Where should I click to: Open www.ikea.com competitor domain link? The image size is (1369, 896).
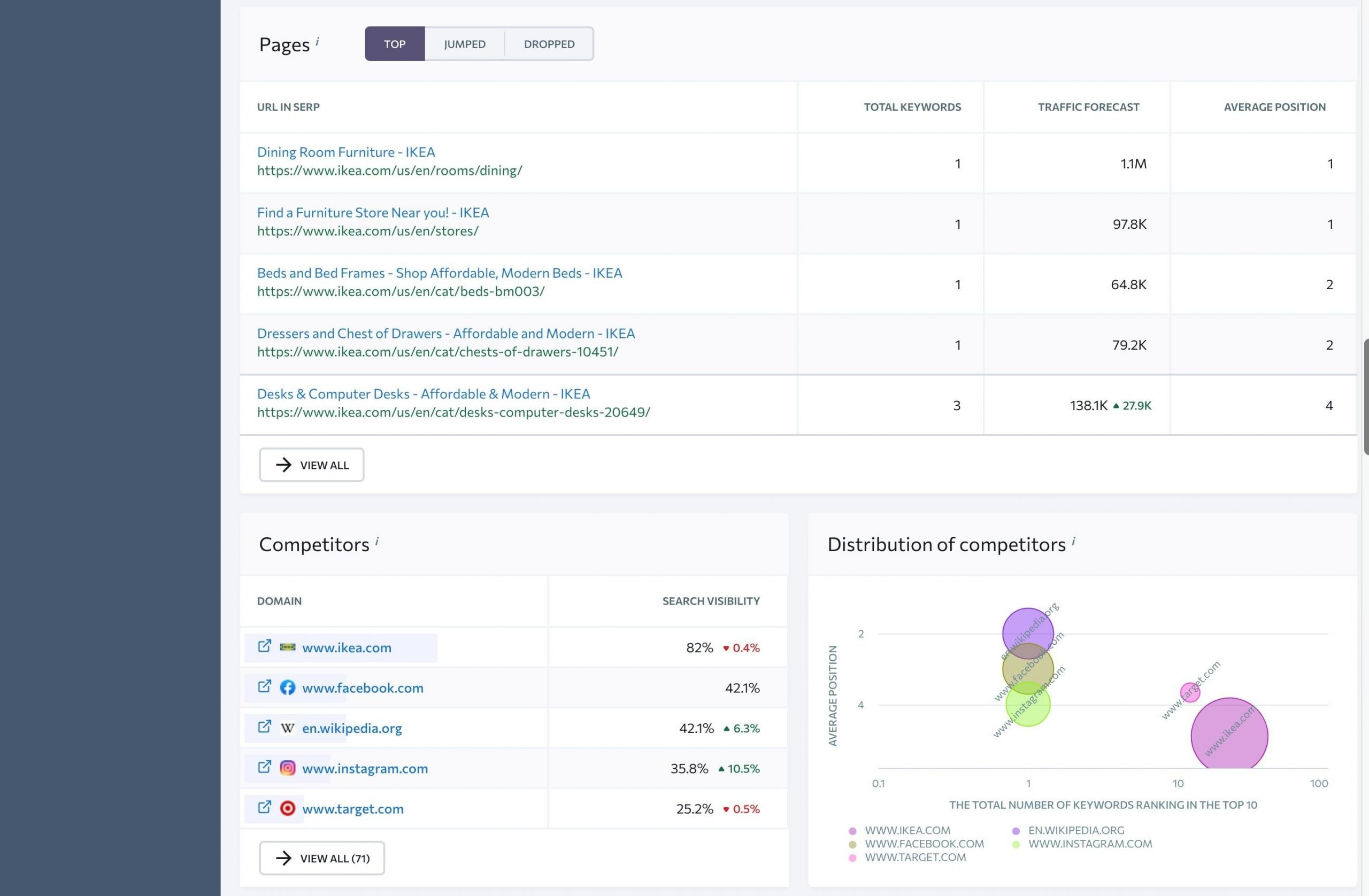click(x=347, y=647)
